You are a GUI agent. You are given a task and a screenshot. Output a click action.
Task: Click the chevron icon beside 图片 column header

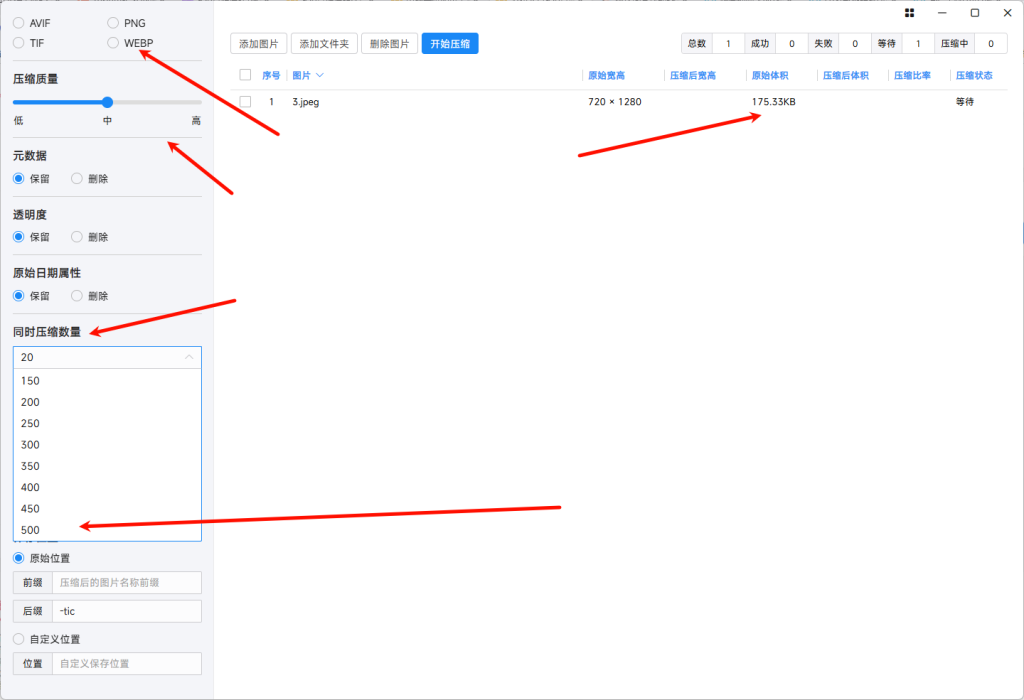pyautogui.click(x=319, y=76)
